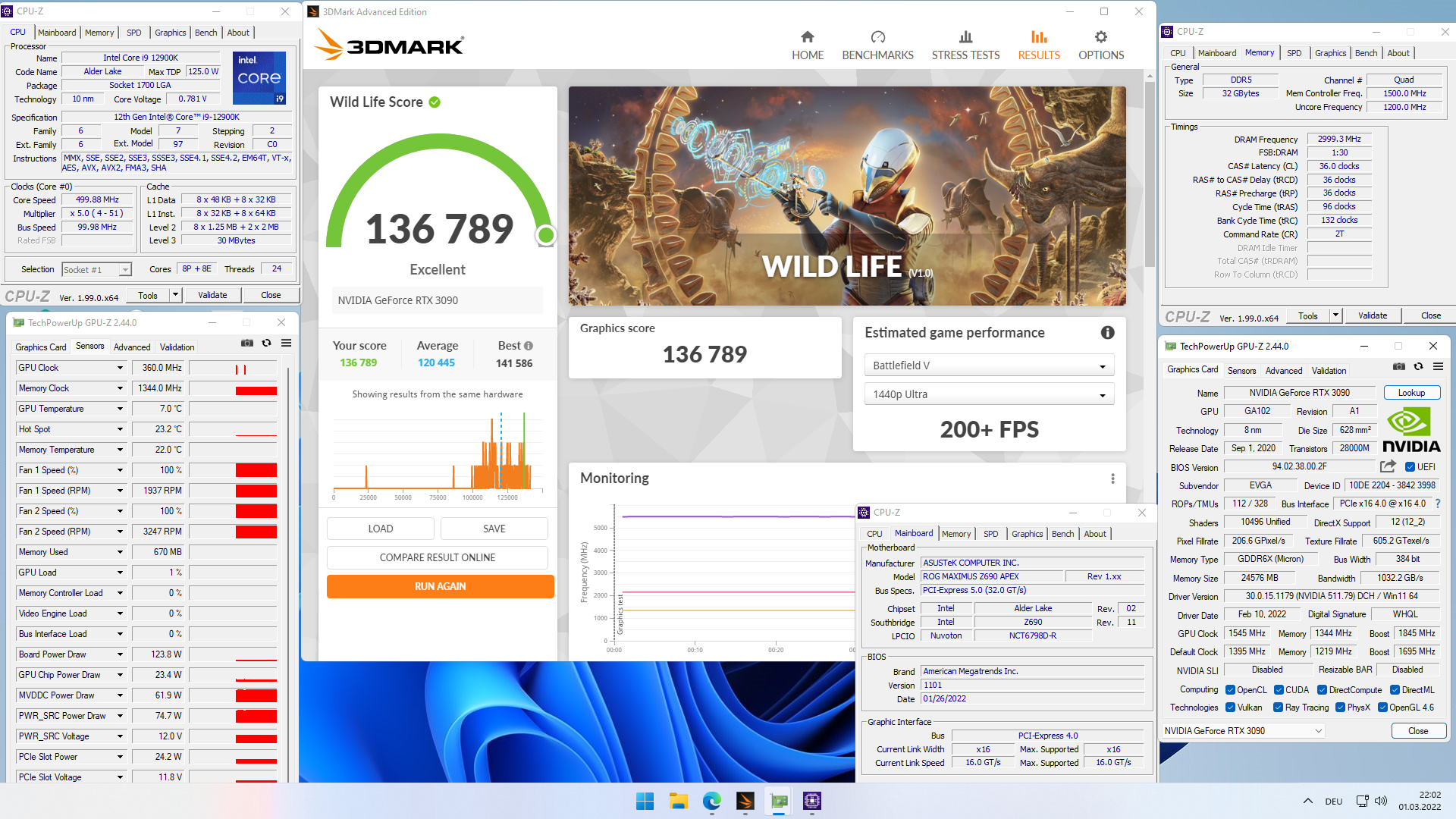Open Socket #1 selection dropdown in CPU-Z

pyautogui.click(x=96, y=270)
